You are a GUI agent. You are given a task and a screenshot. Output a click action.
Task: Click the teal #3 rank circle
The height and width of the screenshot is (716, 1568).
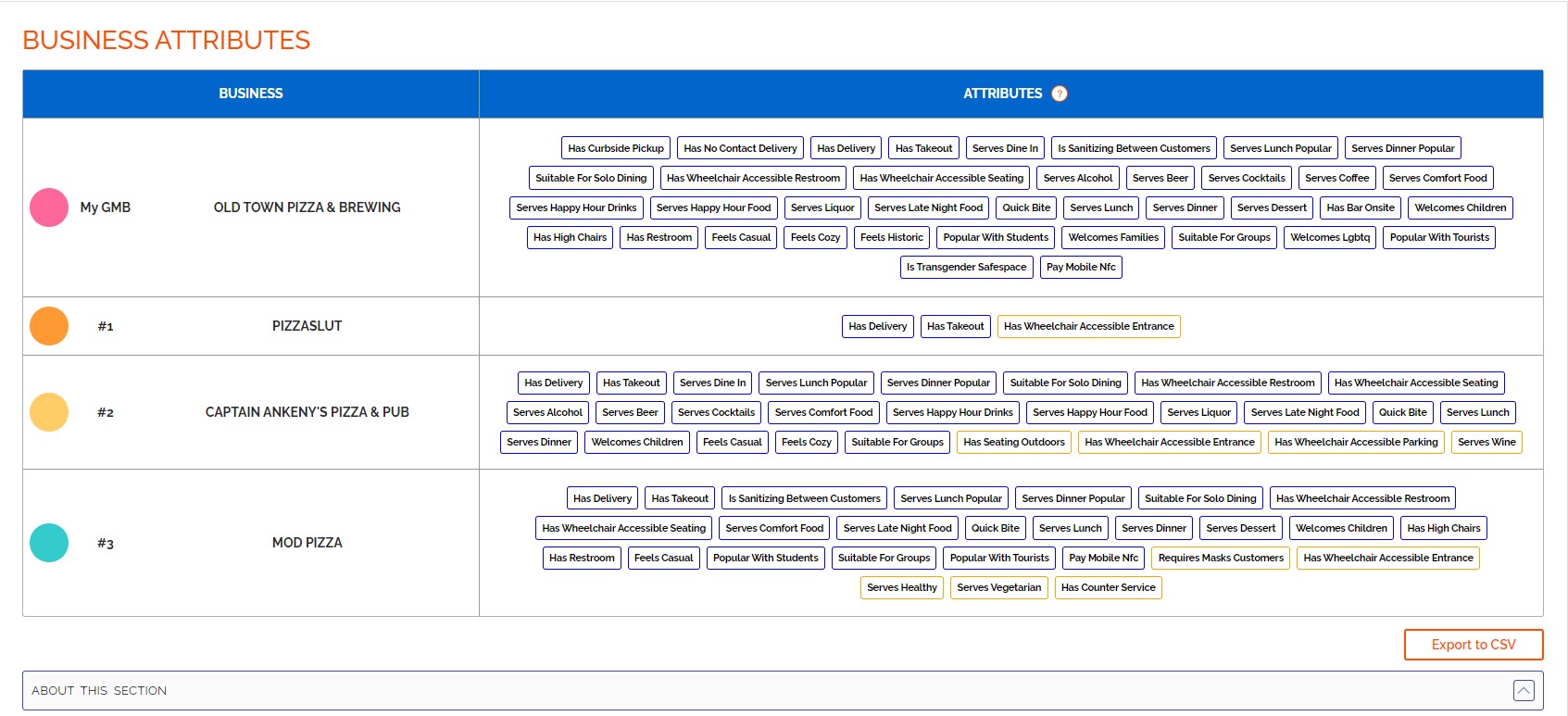click(x=49, y=543)
